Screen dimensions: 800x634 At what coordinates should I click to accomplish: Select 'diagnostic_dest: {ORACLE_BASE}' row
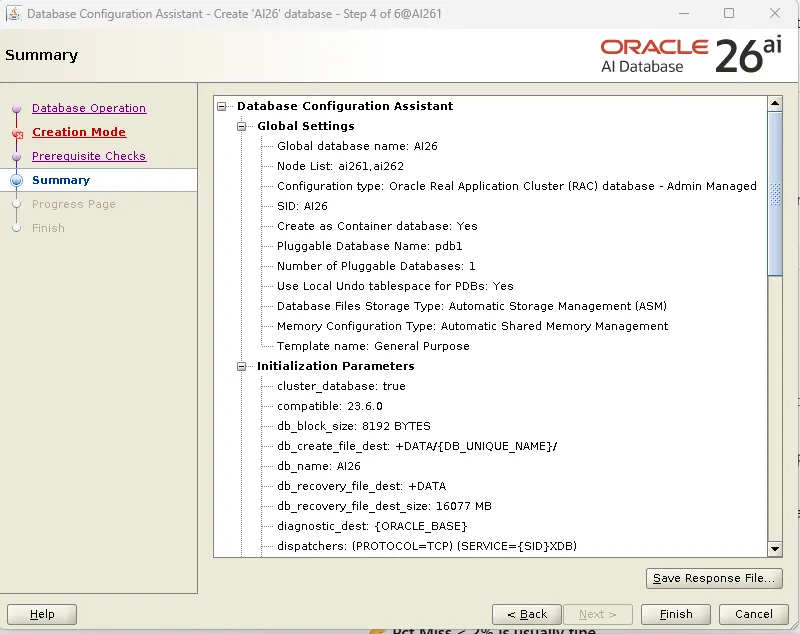point(372,526)
